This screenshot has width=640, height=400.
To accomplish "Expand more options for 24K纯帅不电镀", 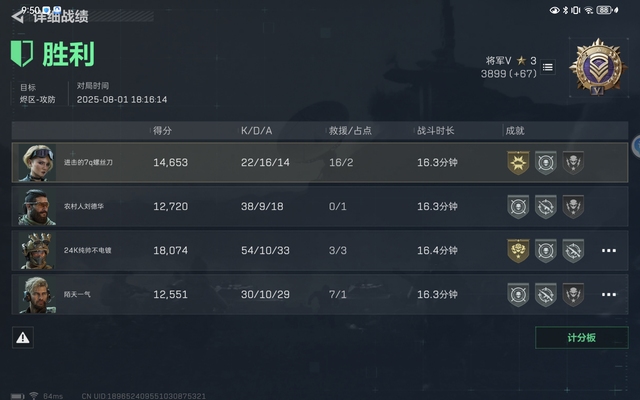I will coord(609,251).
